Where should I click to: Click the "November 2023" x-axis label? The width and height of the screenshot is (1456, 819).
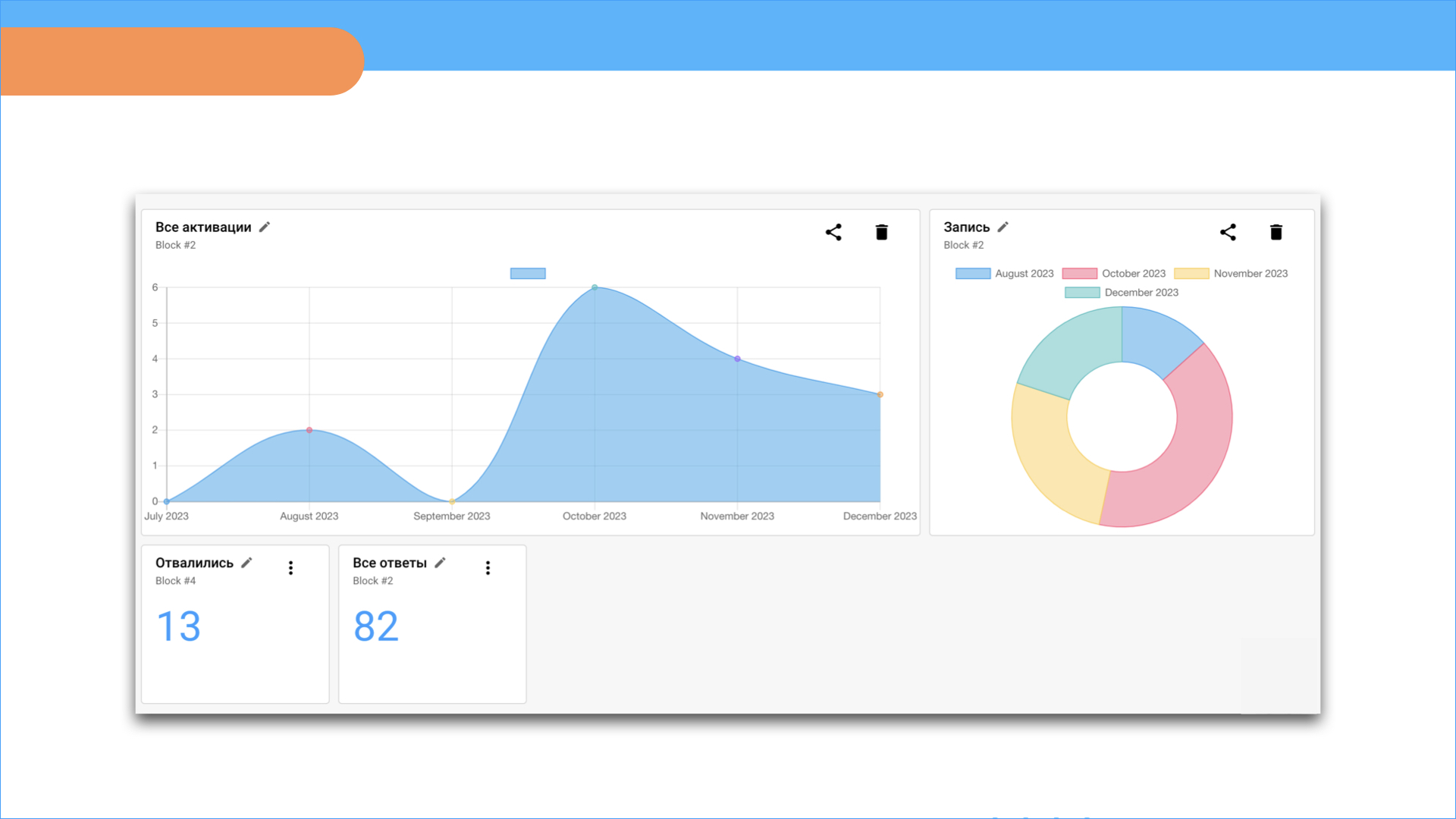pyautogui.click(x=737, y=516)
